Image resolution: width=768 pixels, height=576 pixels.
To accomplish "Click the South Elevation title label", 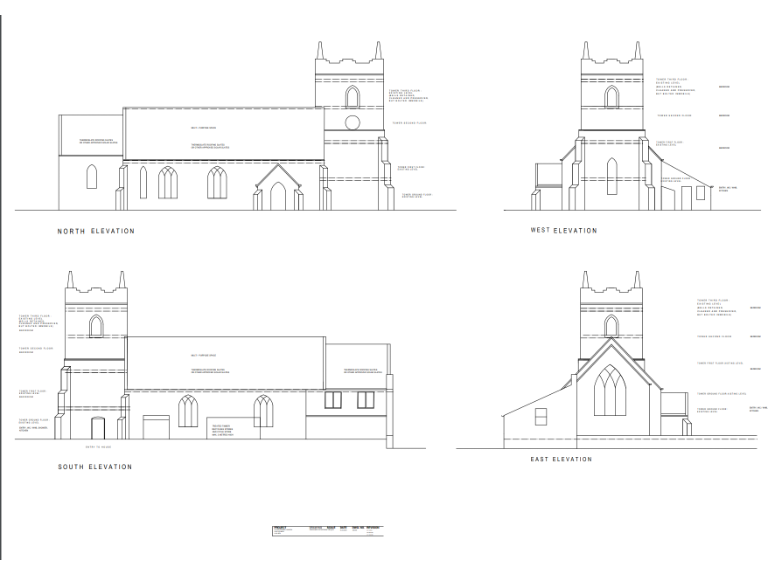I will click(x=95, y=467).
